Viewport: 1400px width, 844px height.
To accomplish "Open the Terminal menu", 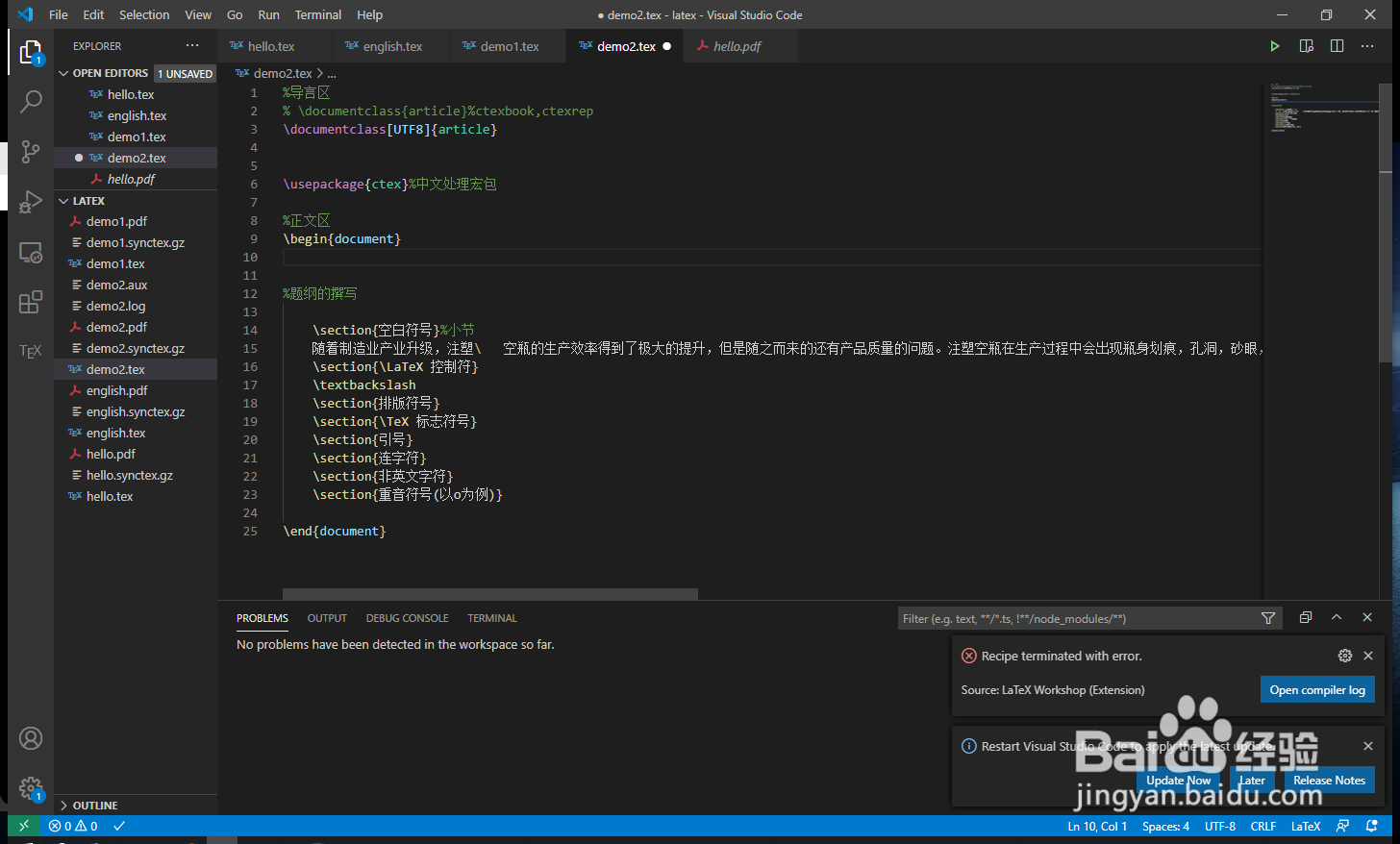I will click(318, 14).
